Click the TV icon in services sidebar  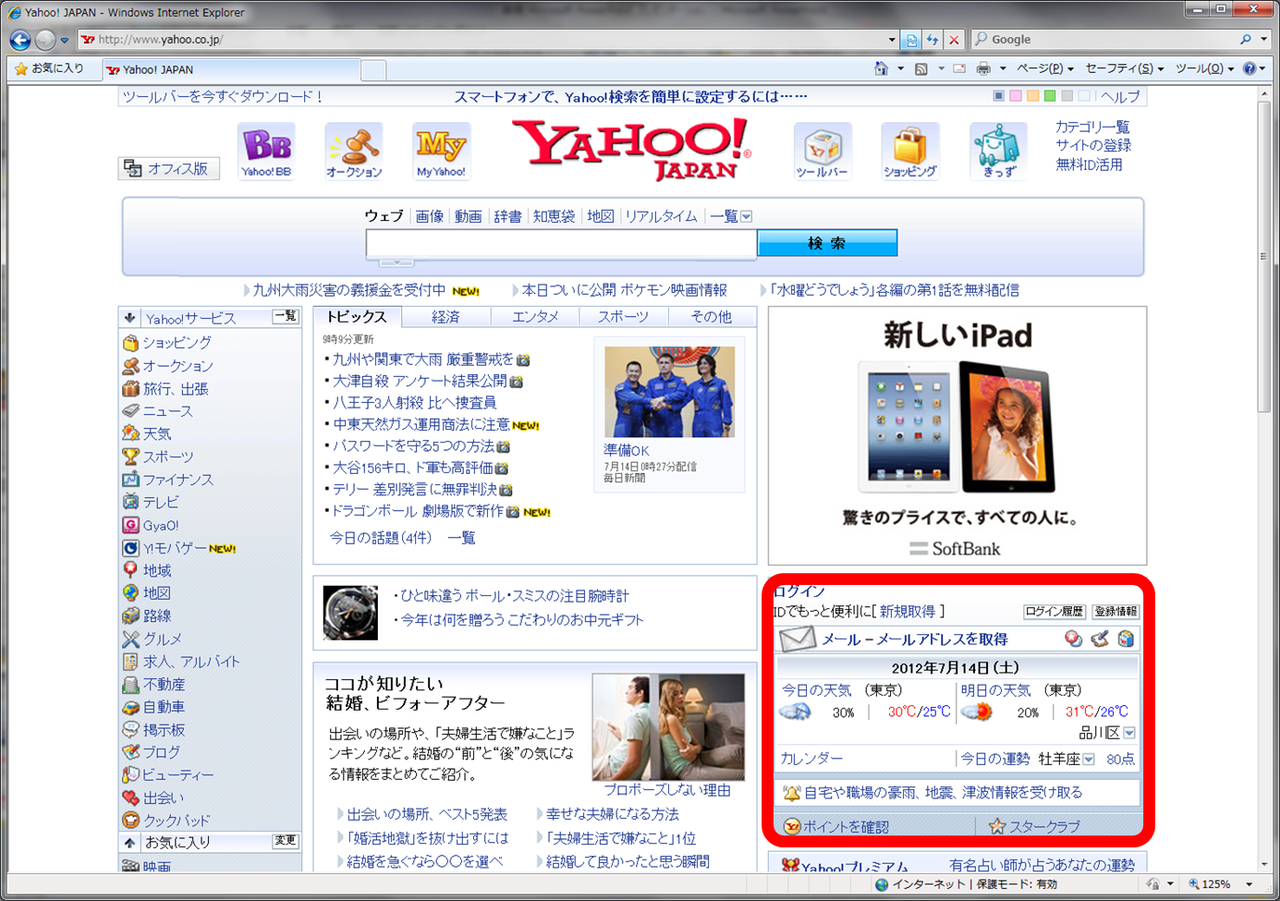[x=130, y=502]
